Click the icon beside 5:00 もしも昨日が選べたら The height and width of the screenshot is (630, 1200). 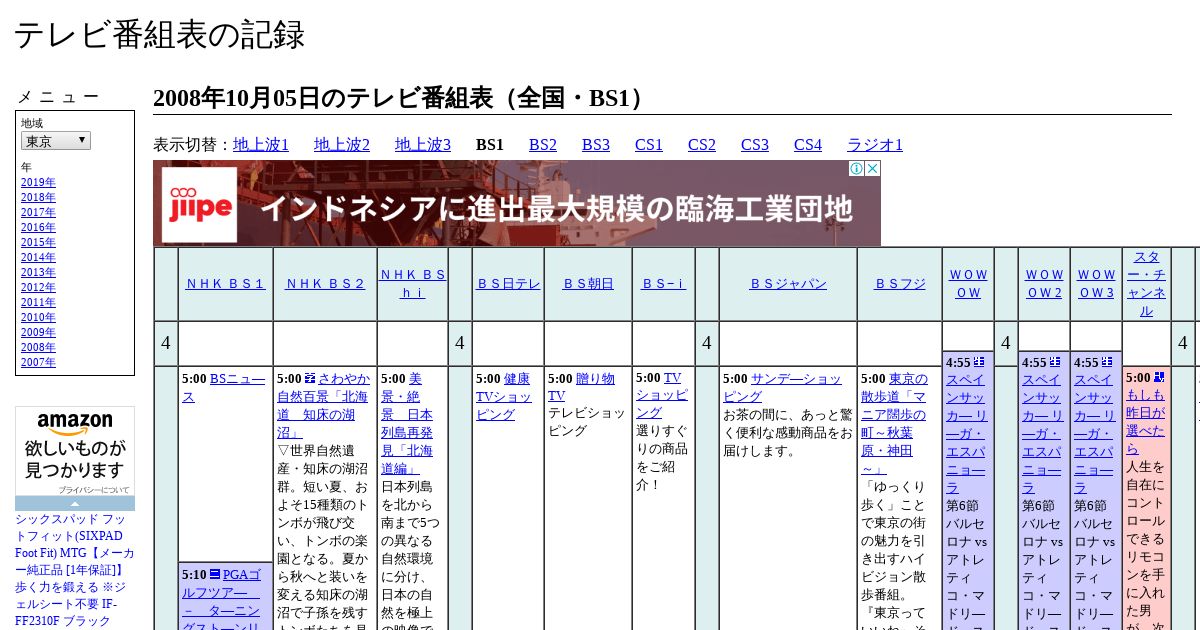pyautogui.click(x=1159, y=377)
